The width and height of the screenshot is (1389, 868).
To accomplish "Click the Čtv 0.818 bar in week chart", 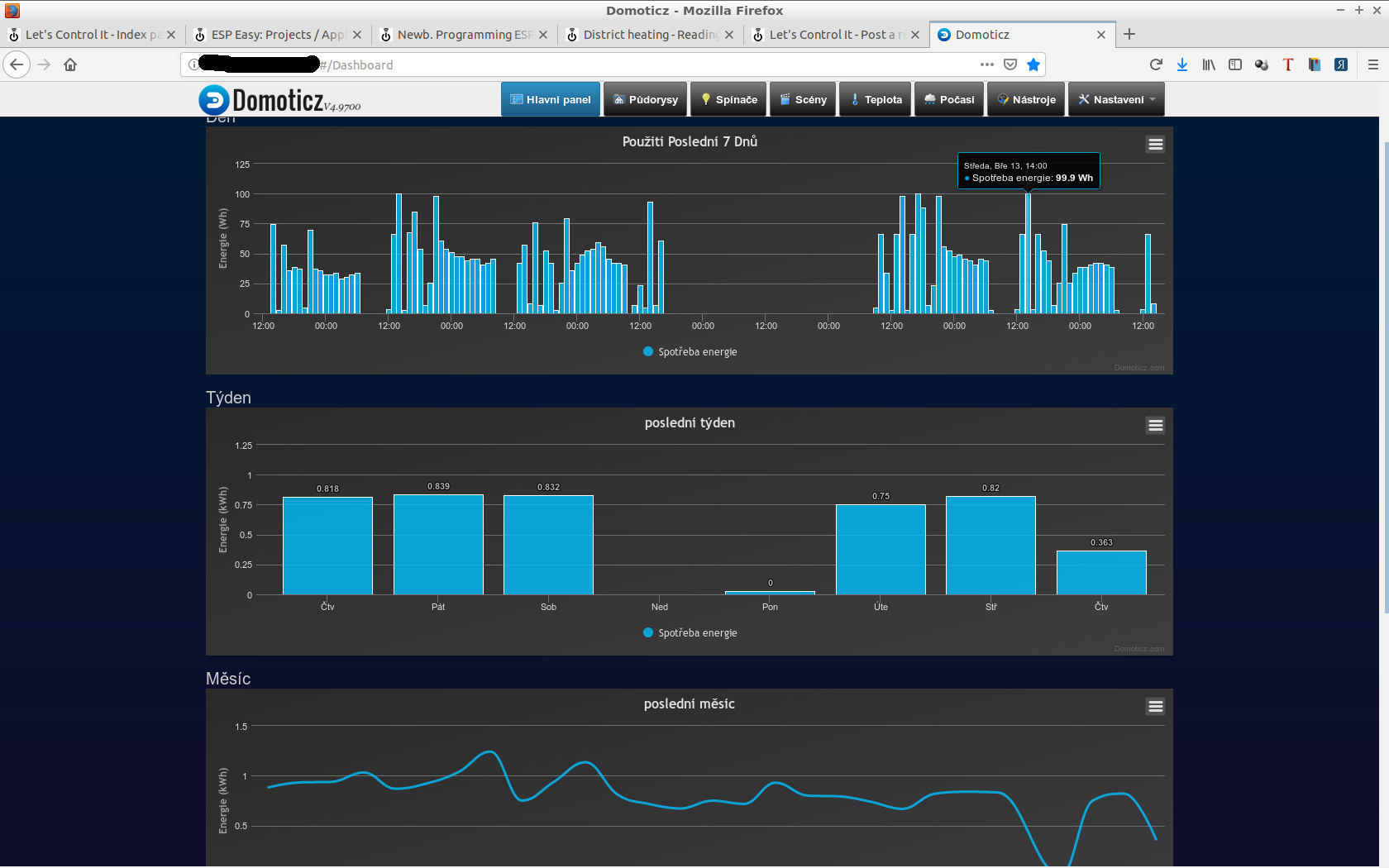I will 327,546.
